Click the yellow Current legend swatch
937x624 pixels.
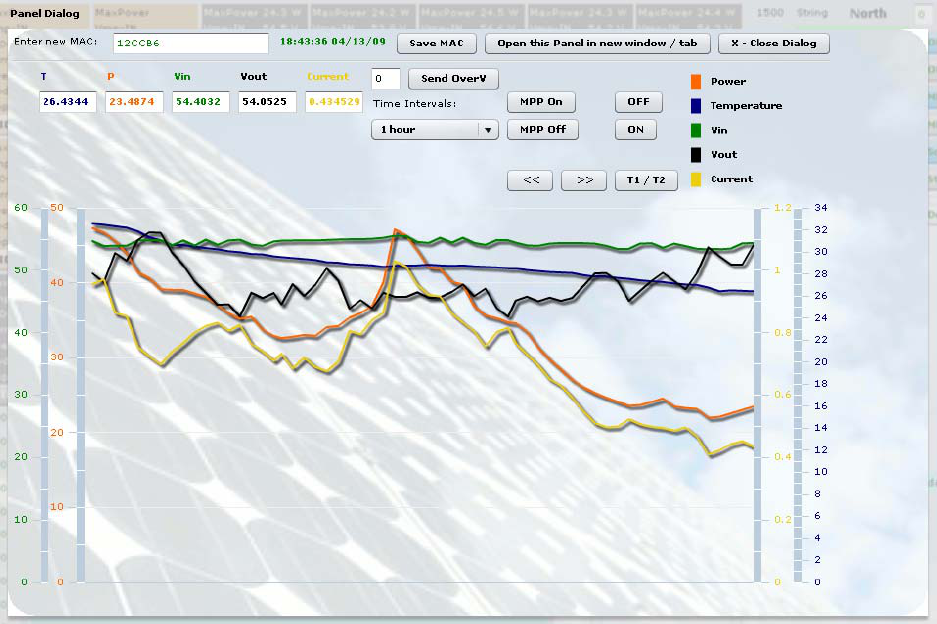[x=696, y=179]
